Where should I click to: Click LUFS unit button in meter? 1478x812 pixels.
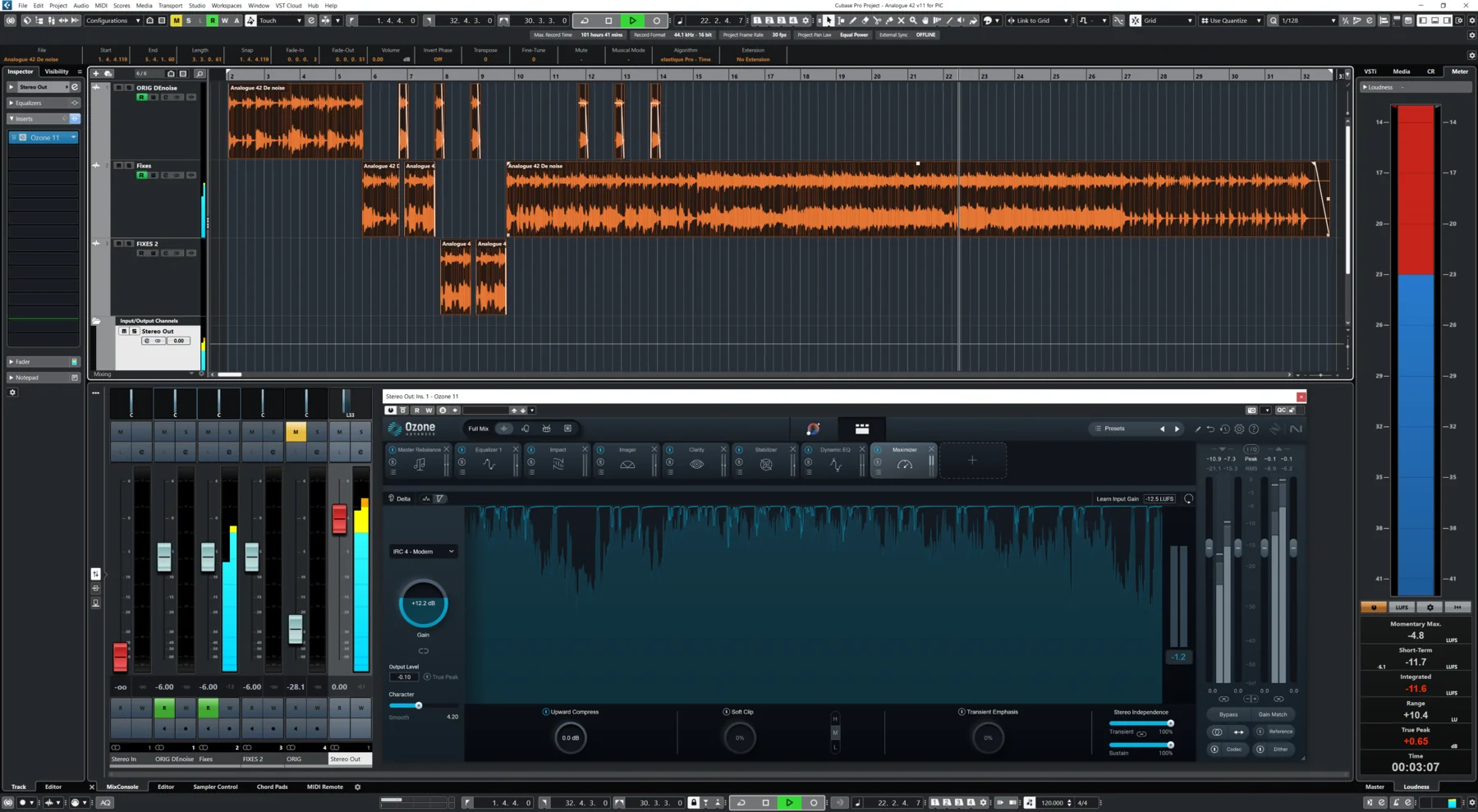pyautogui.click(x=1402, y=608)
